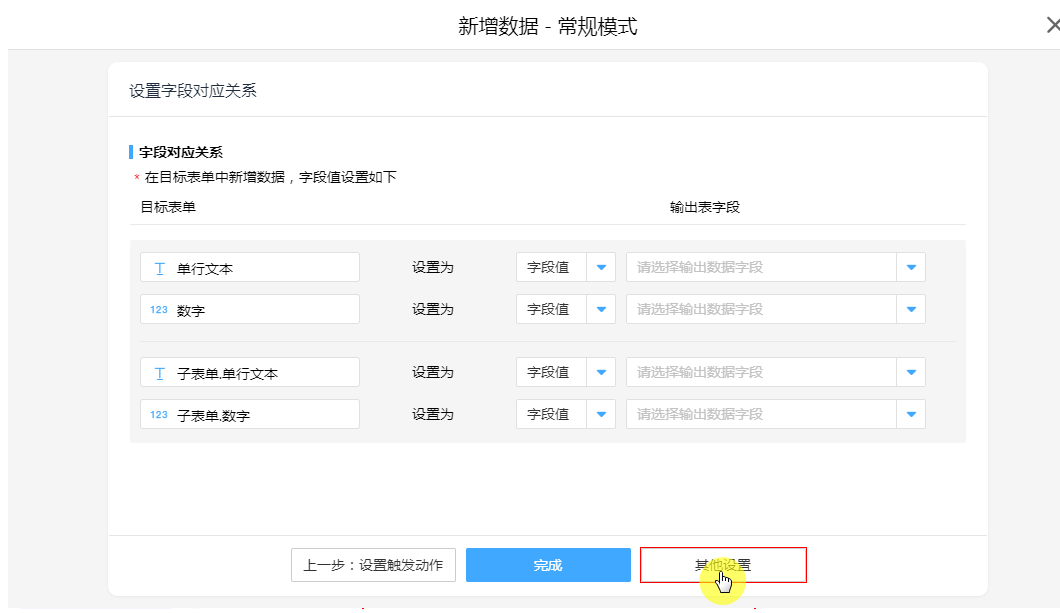Select output field box for 单行文本 row
This screenshot has height=613, width=1060.
click(760, 267)
